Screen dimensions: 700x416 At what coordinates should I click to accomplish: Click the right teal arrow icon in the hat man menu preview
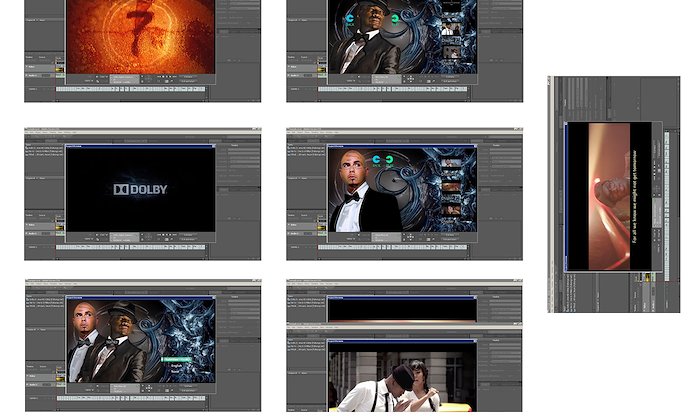pyautogui.click(x=394, y=17)
